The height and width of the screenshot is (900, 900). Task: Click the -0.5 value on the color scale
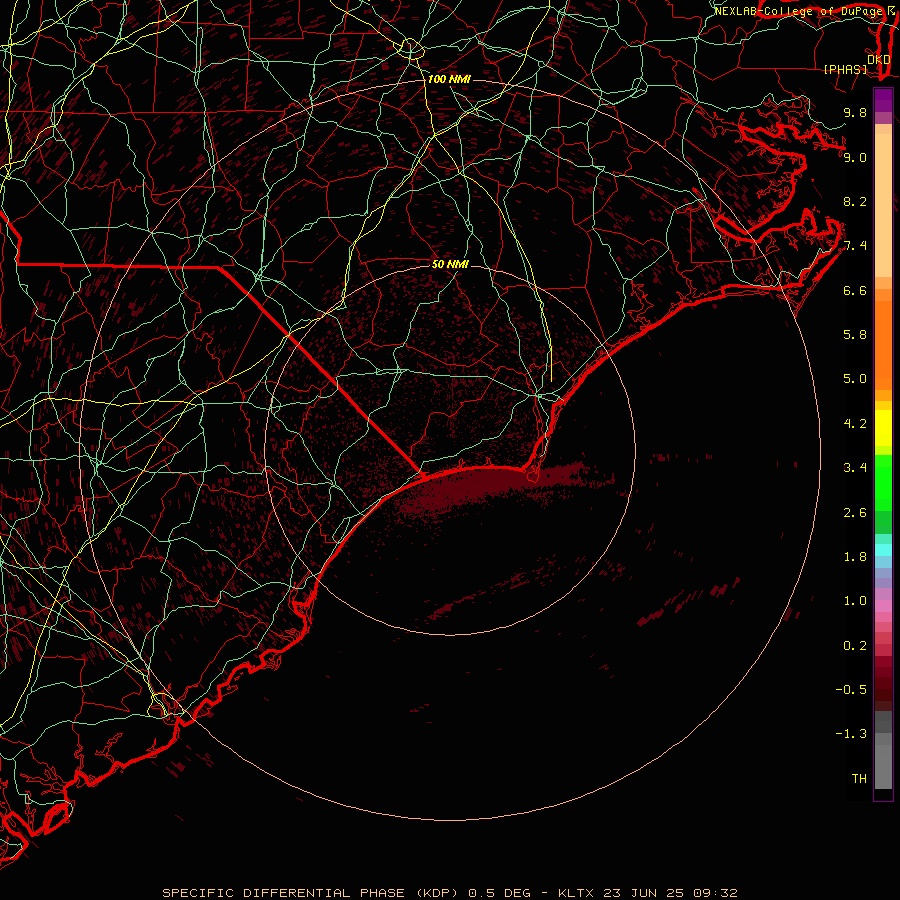[x=851, y=689]
